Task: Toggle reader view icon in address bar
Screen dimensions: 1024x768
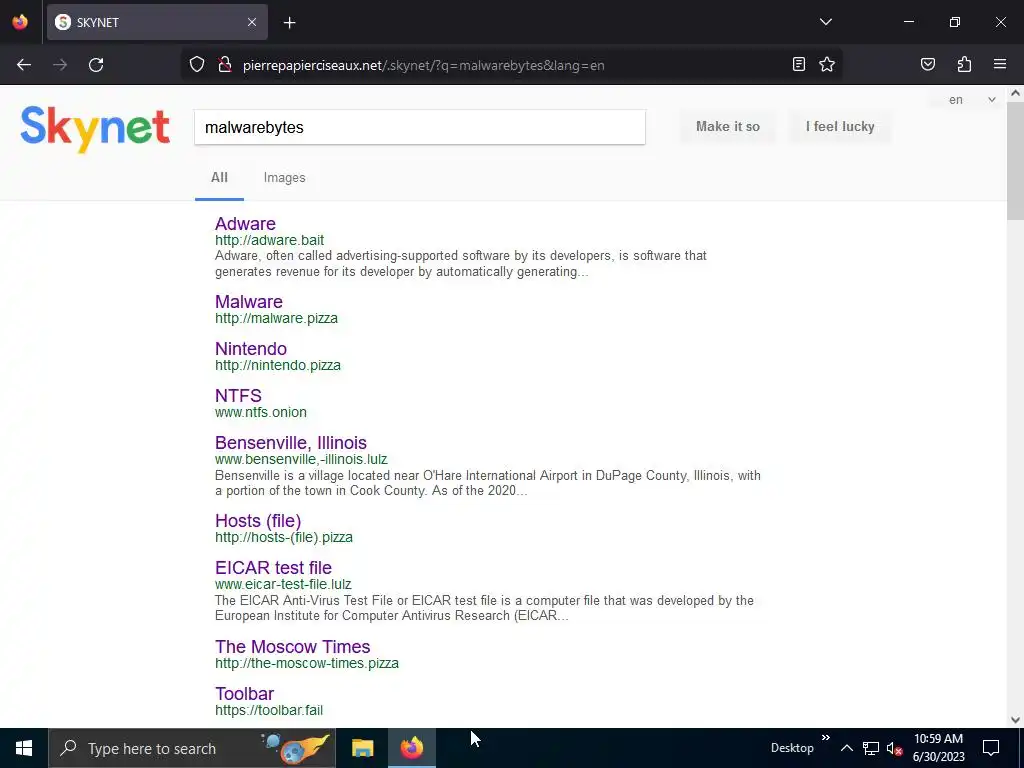Action: [x=798, y=64]
